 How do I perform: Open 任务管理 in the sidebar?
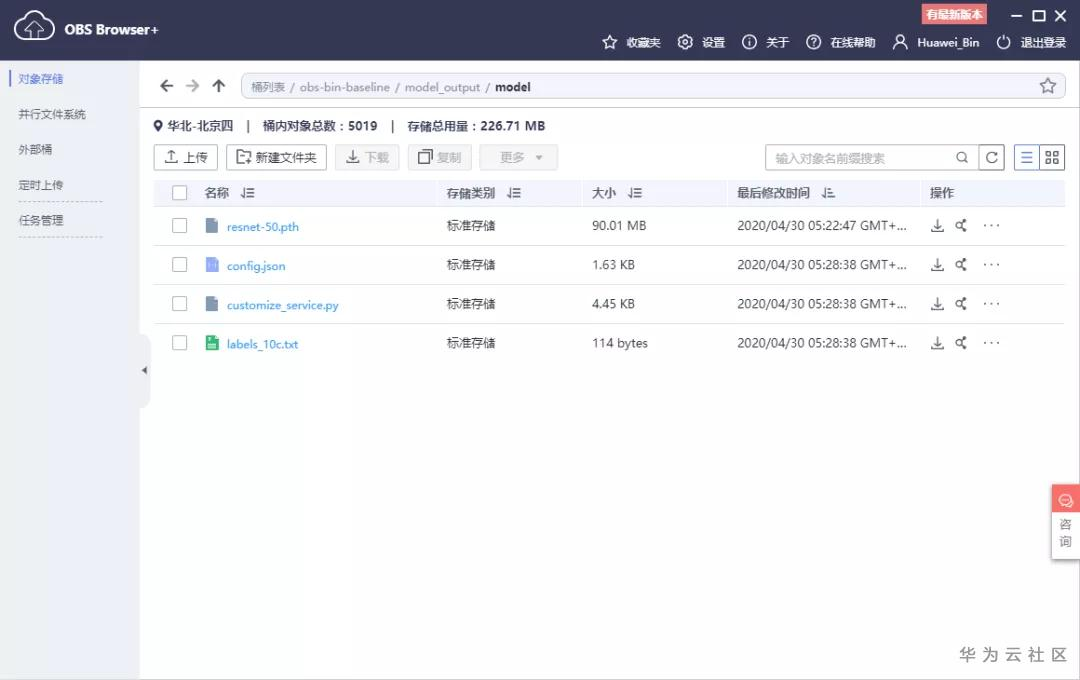[41, 220]
